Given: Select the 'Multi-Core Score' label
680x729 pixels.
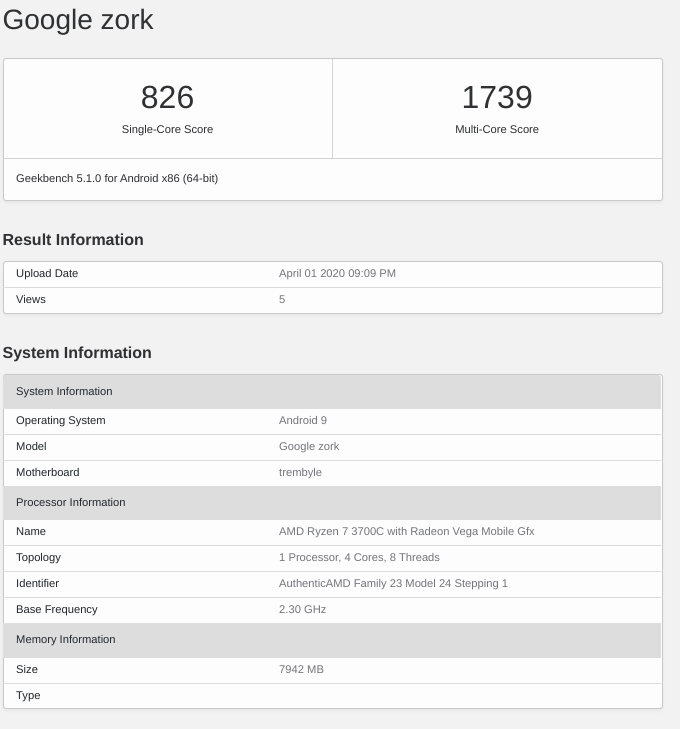Looking at the screenshot, I should pos(497,129).
